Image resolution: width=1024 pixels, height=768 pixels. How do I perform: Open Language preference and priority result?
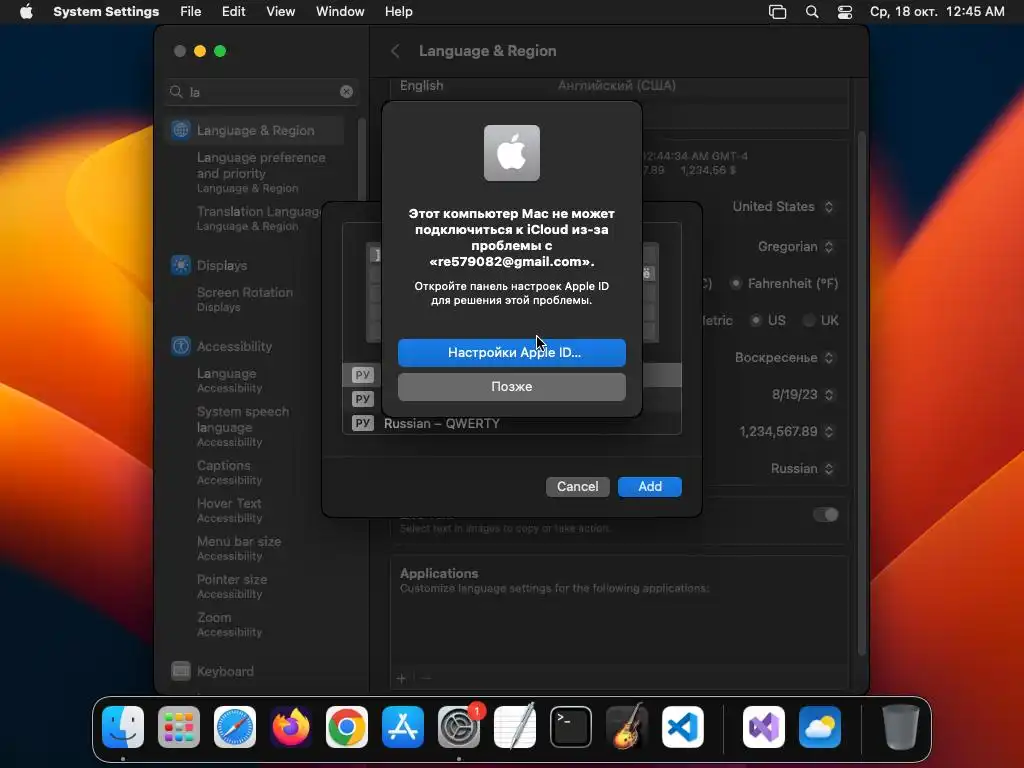coord(261,172)
